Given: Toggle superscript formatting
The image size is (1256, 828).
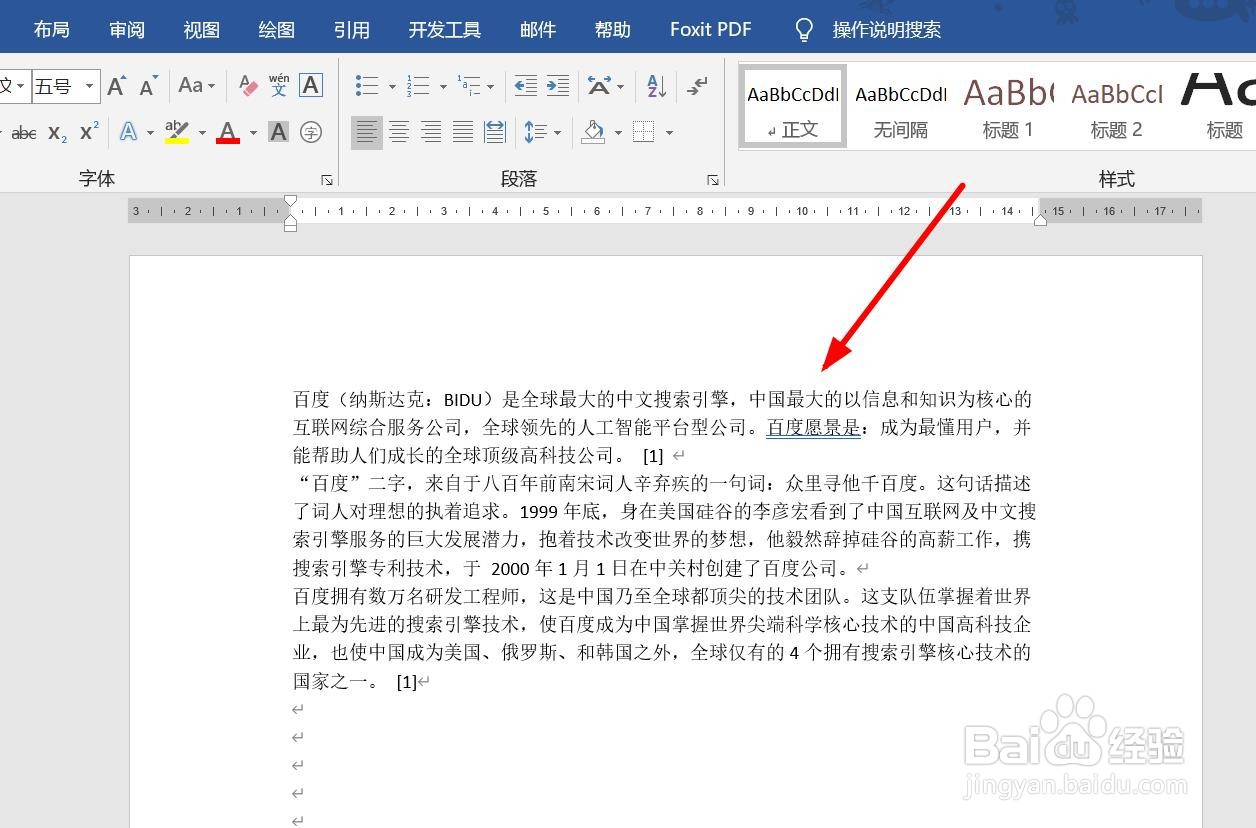Looking at the screenshot, I should [89, 132].
